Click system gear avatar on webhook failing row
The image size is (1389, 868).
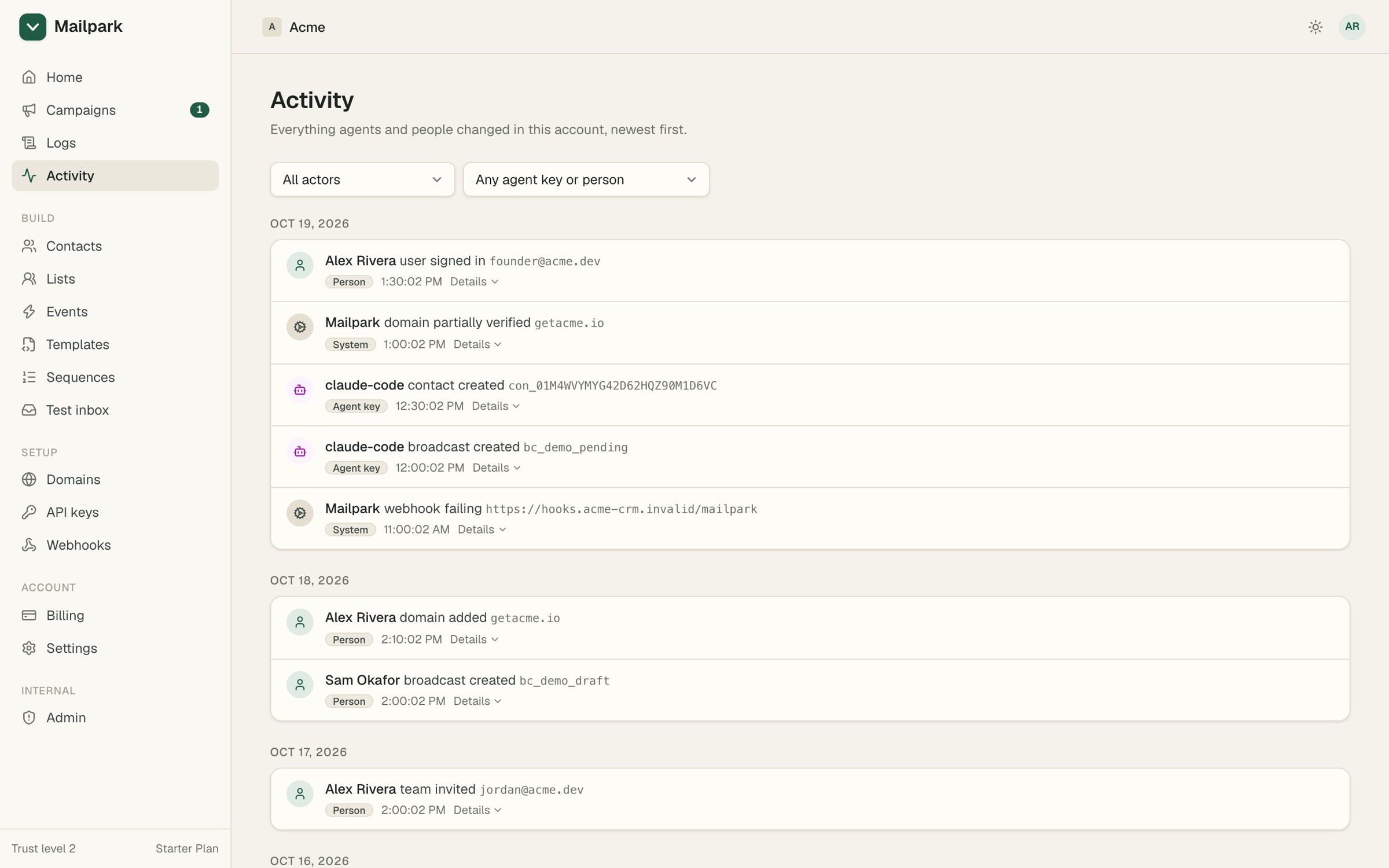point(300,513)
